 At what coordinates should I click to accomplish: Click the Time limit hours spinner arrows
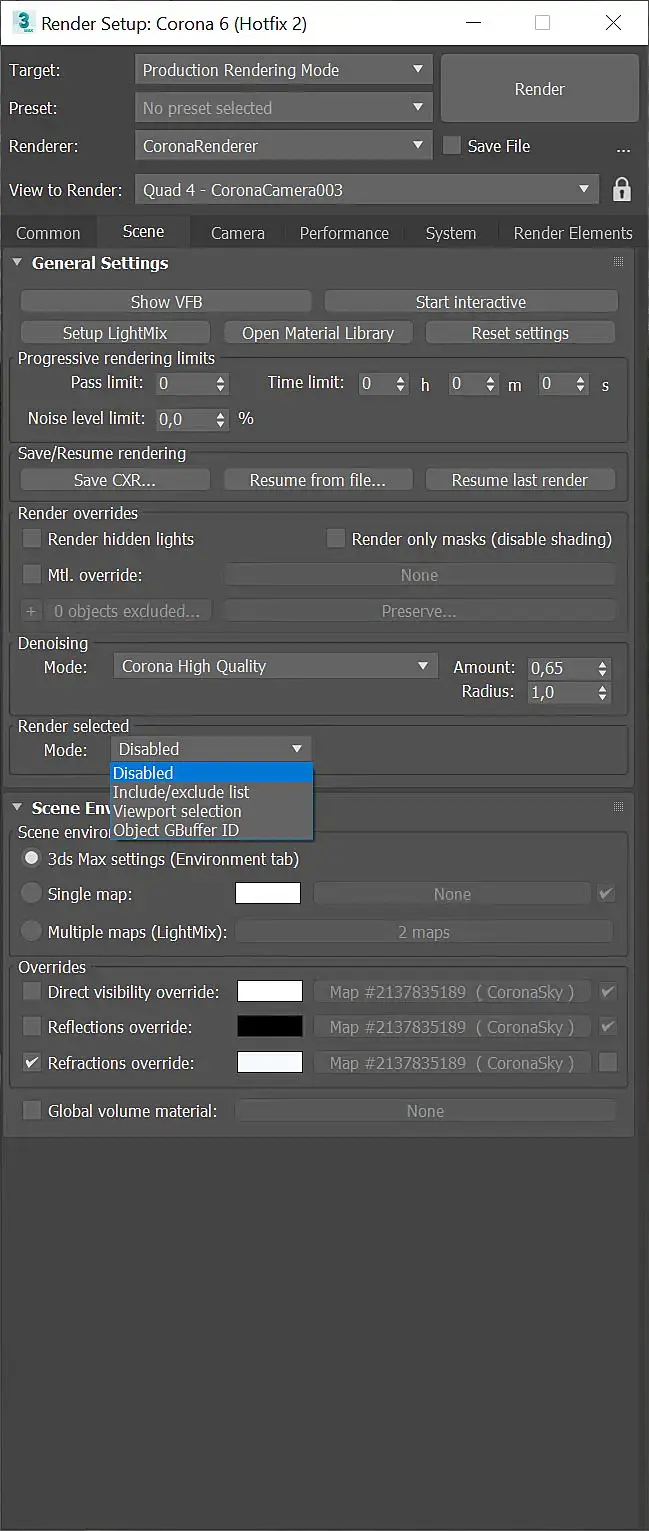tap(401, 383)
